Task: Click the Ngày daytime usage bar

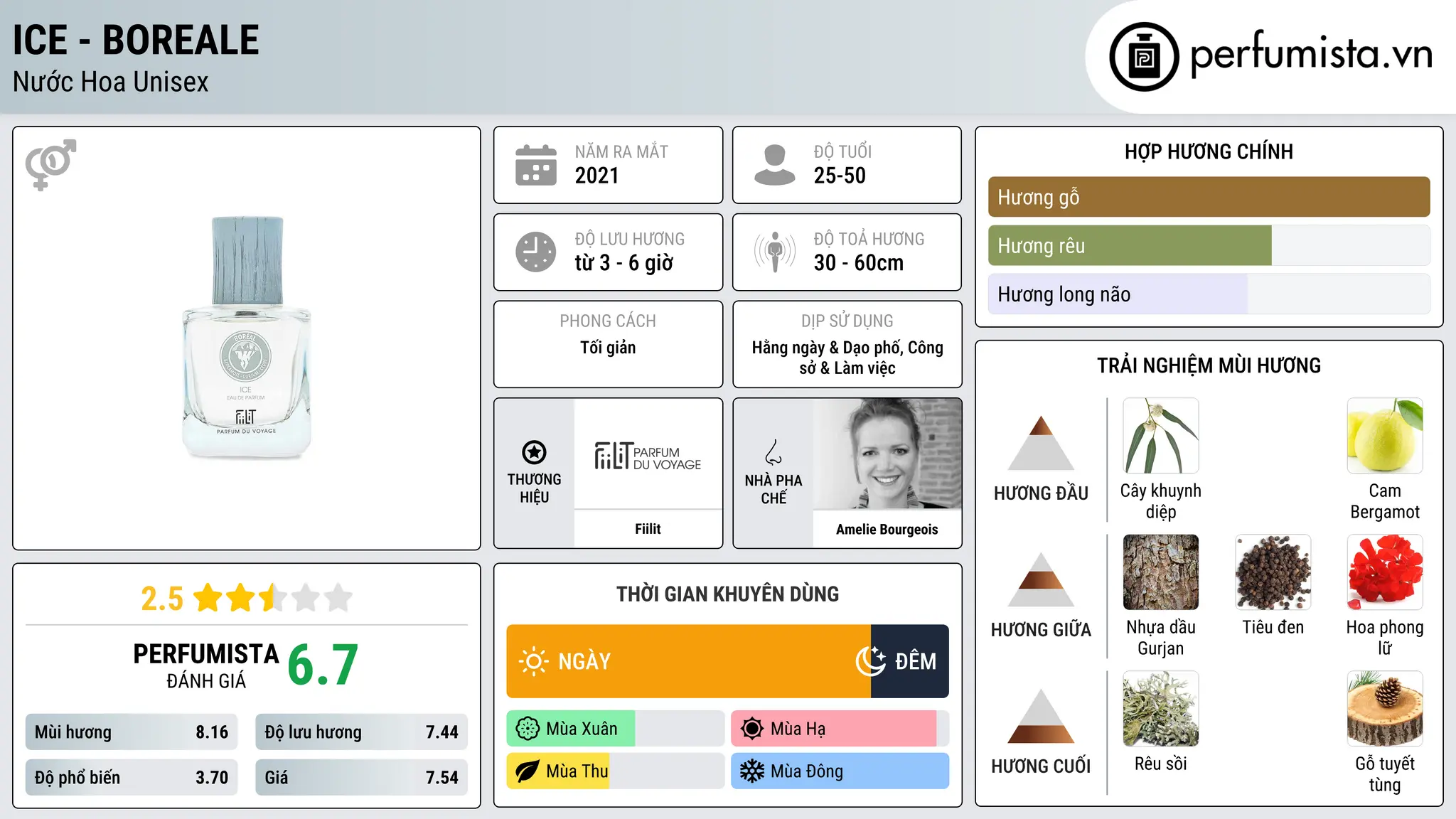Action: pos(688,661)
